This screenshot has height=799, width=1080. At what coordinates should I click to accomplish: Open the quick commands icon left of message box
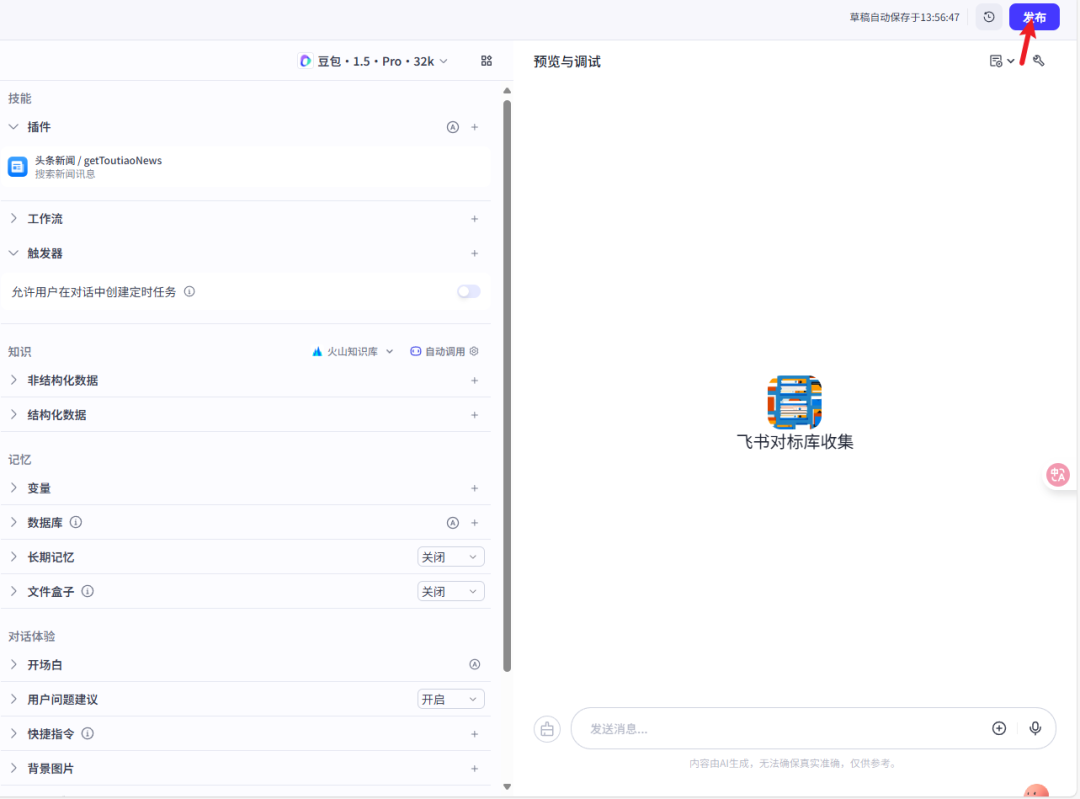point(546,728)
